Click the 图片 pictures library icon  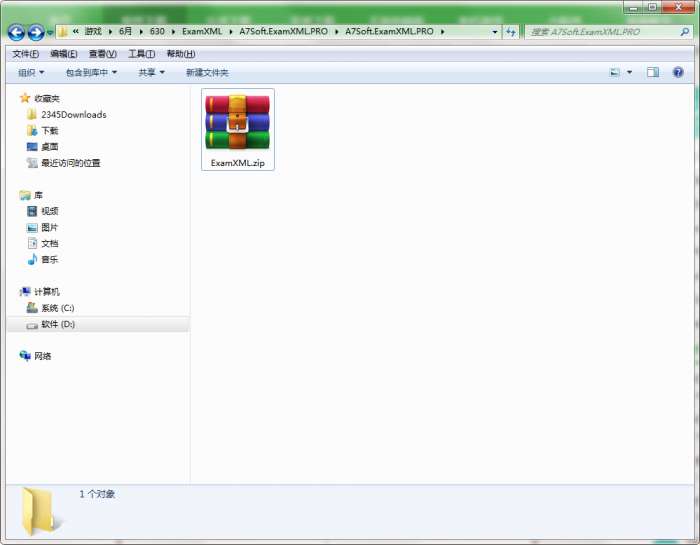pos(32,227)
